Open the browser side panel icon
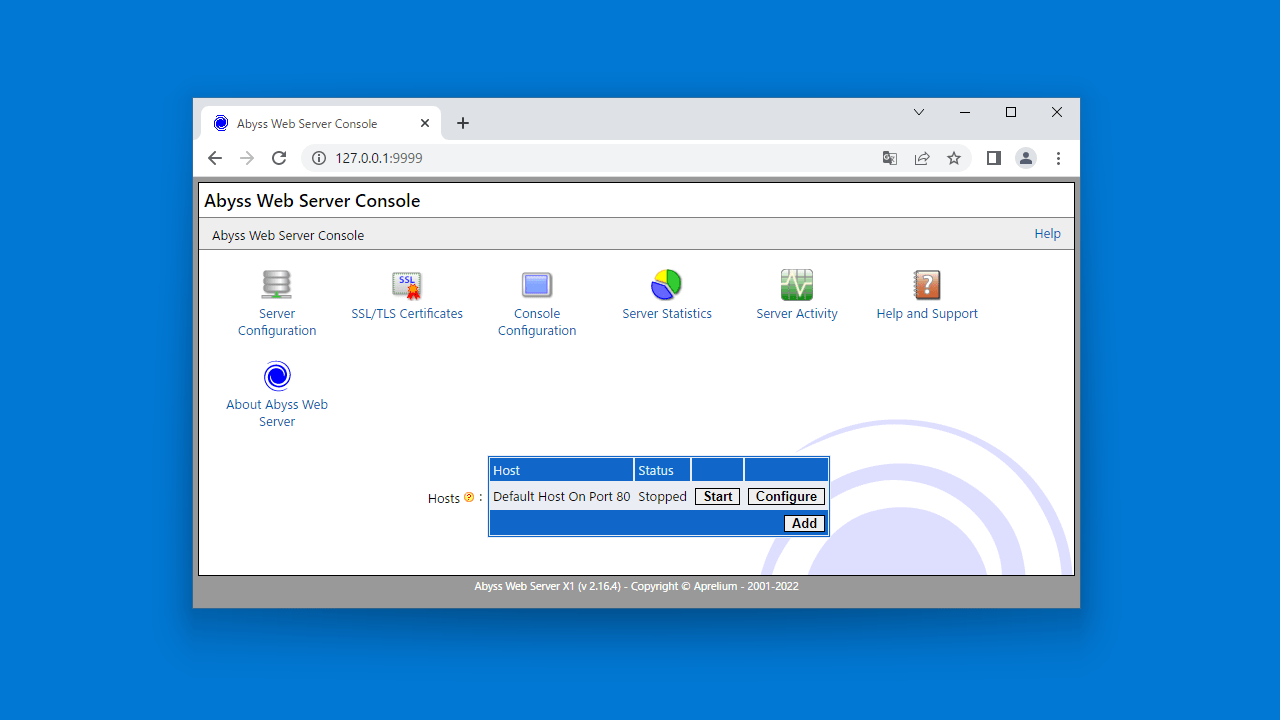 [993, 158]
